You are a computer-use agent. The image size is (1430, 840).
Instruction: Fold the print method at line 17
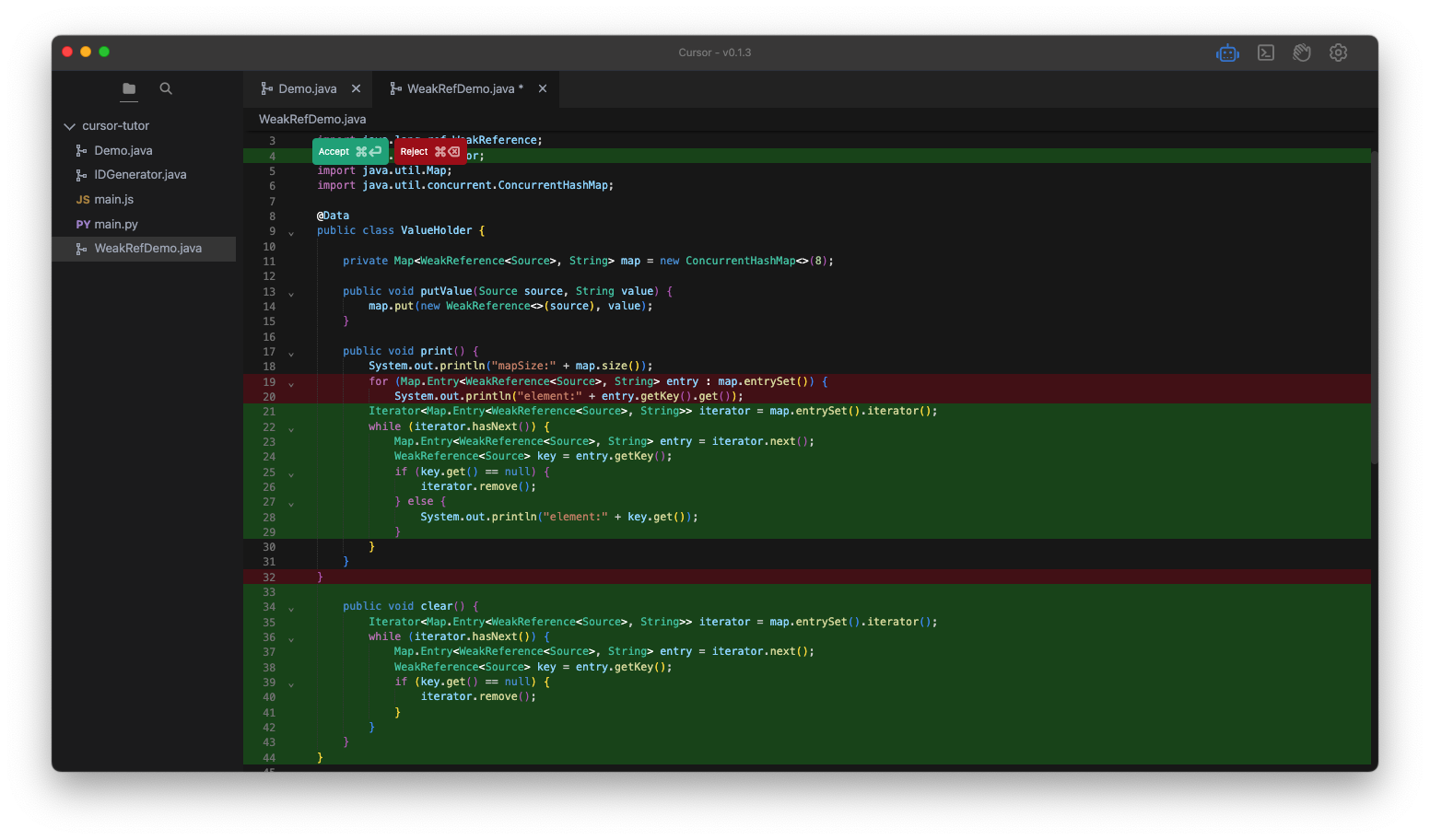tap(291, 353)
